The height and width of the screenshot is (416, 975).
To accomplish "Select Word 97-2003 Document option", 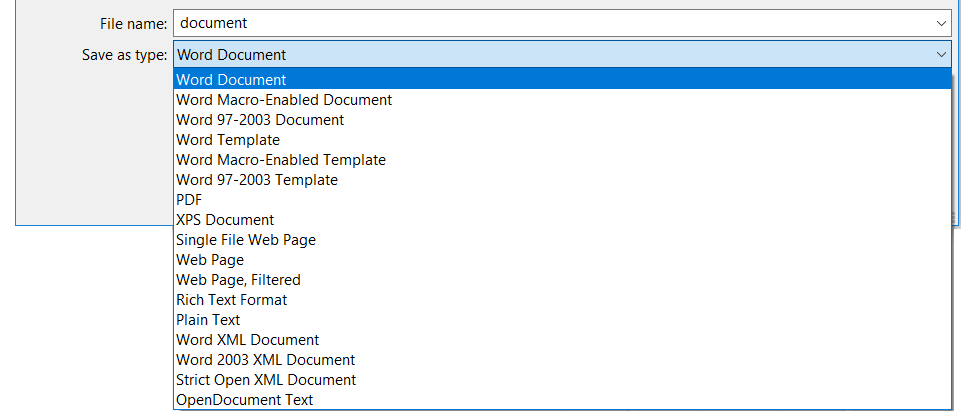I will [562, 119].
